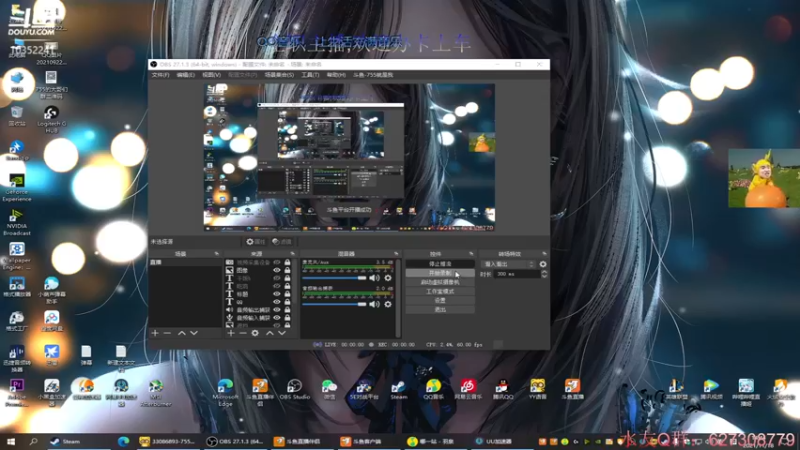Move the source up with the 来源 panel up arrow
The image size is (800, 450).
[270, 333]
